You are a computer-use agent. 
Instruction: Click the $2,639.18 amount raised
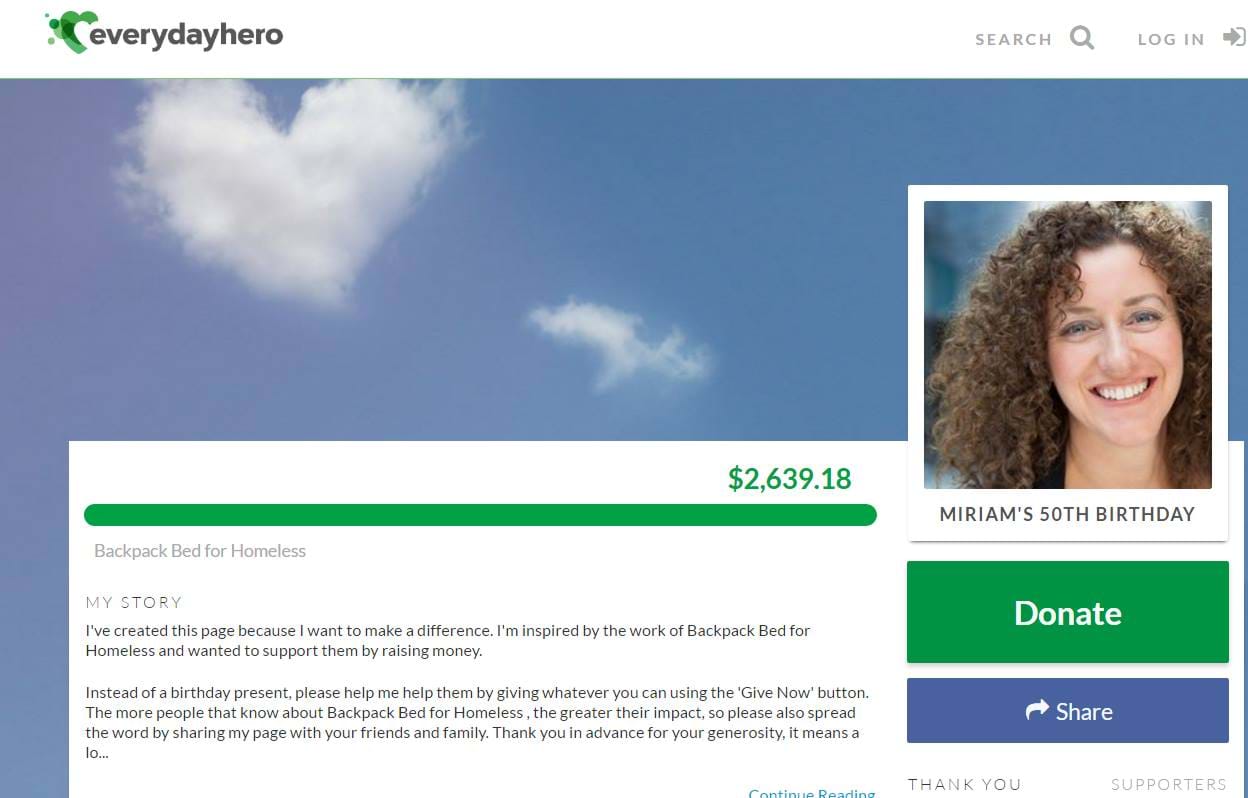click(x=790, y=479)
